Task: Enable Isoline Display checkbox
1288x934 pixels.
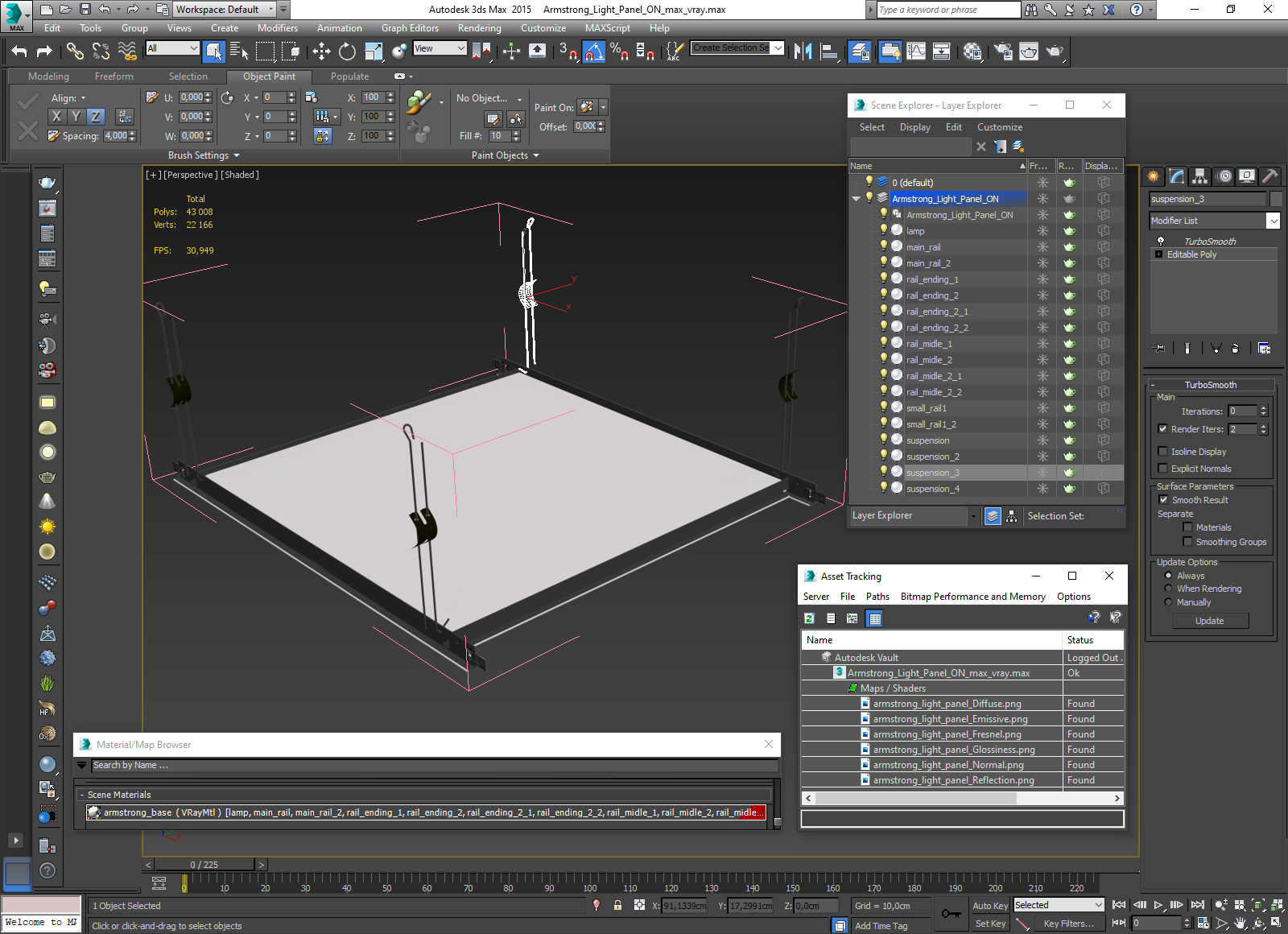Action: tap(1162, 452)
